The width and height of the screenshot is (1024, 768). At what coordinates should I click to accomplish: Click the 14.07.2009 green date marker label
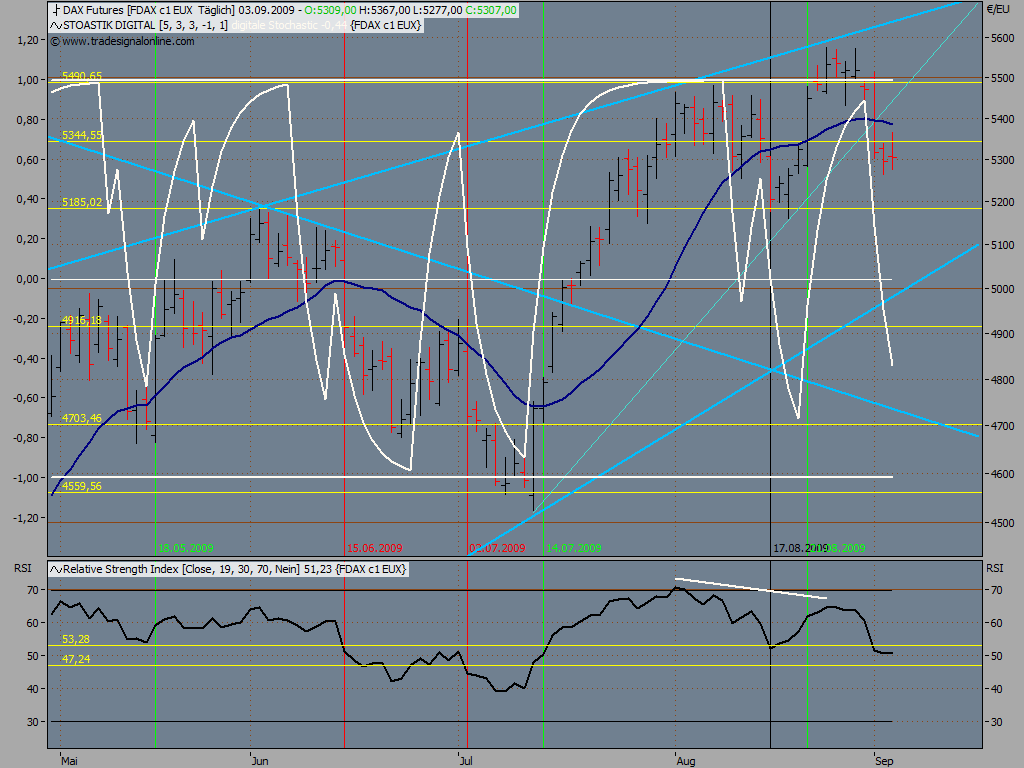pos(573,548)
